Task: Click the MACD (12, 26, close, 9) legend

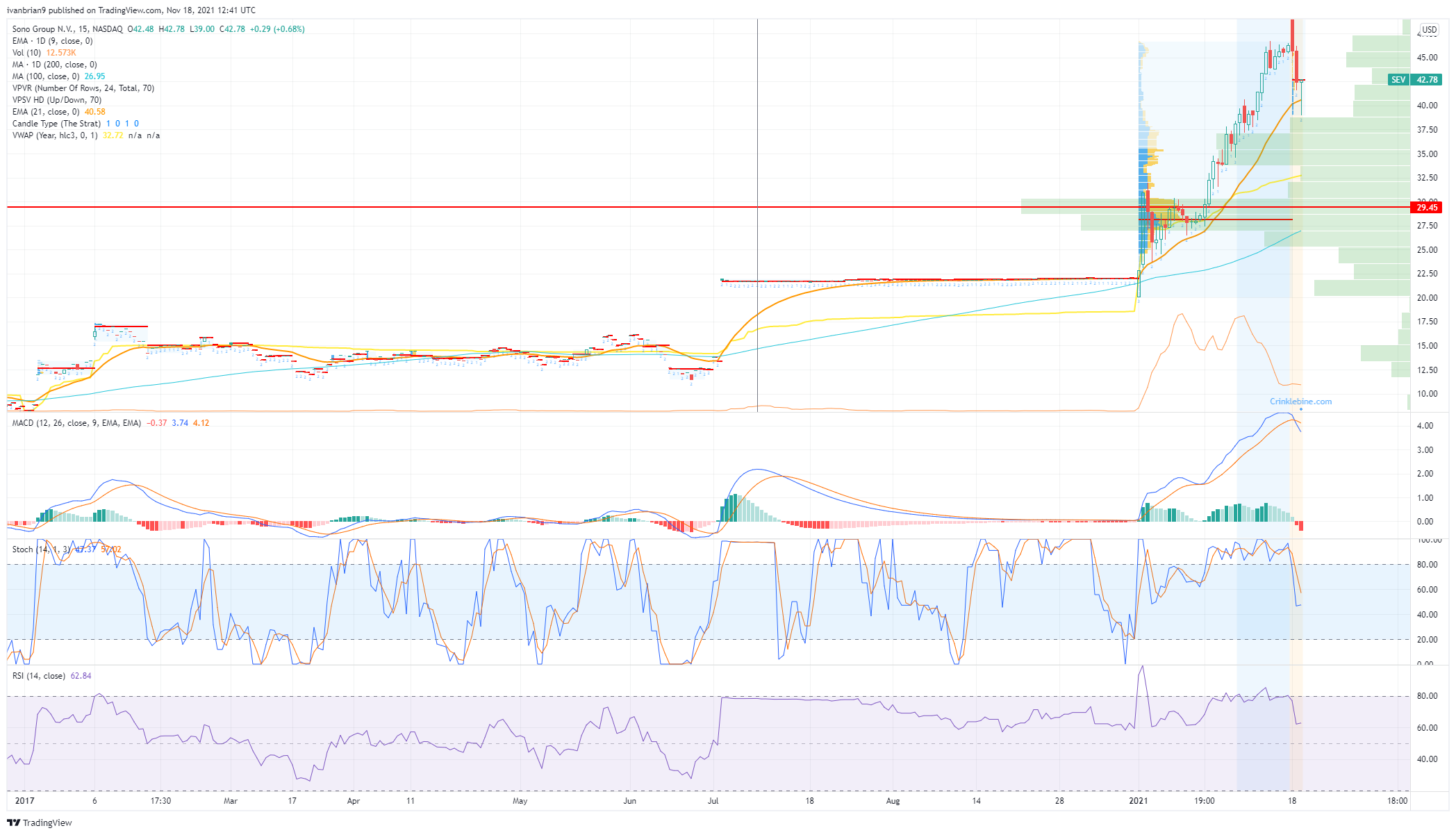Action: pos(76,423)
